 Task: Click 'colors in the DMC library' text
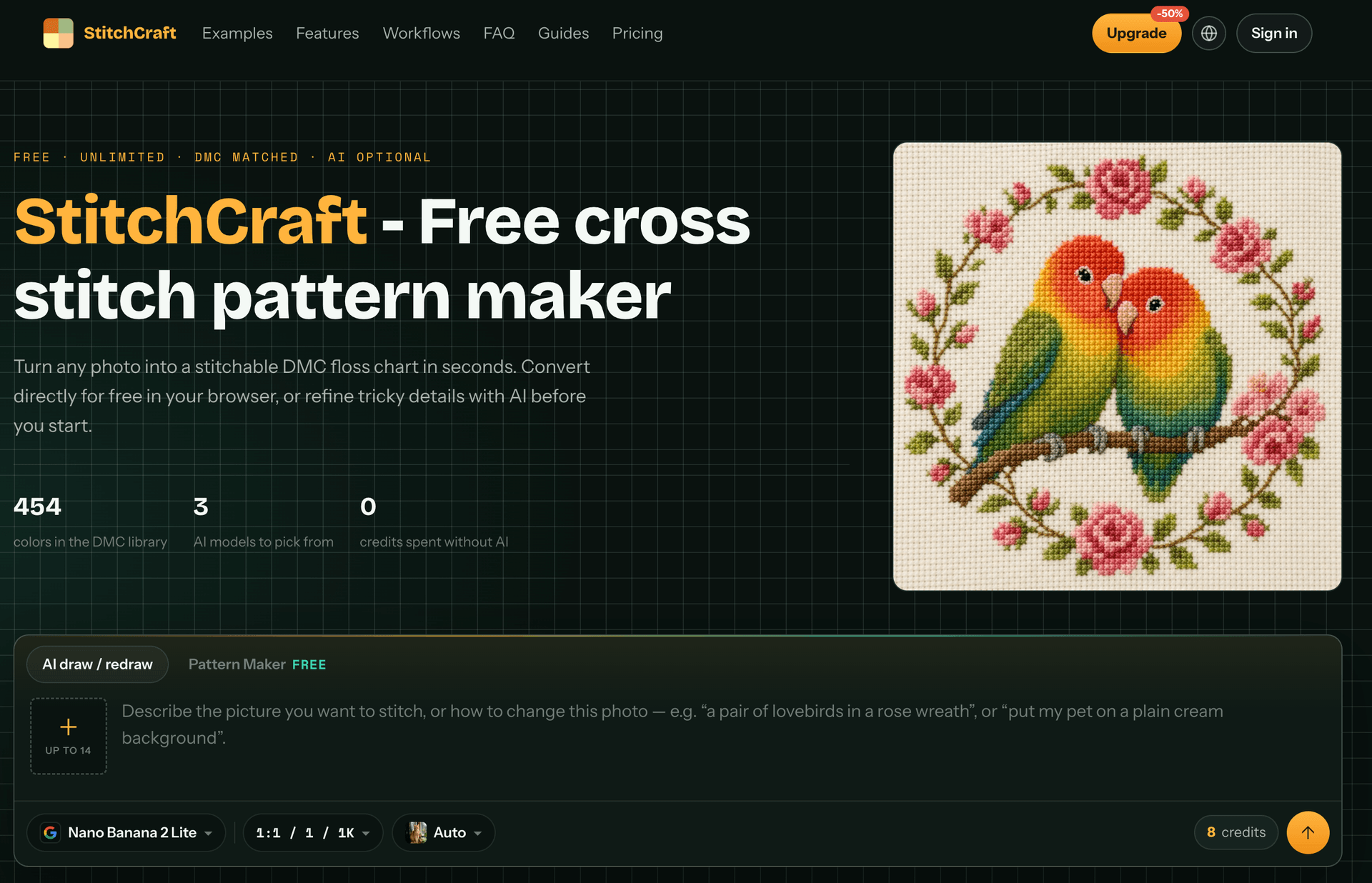tap(90, 542)
